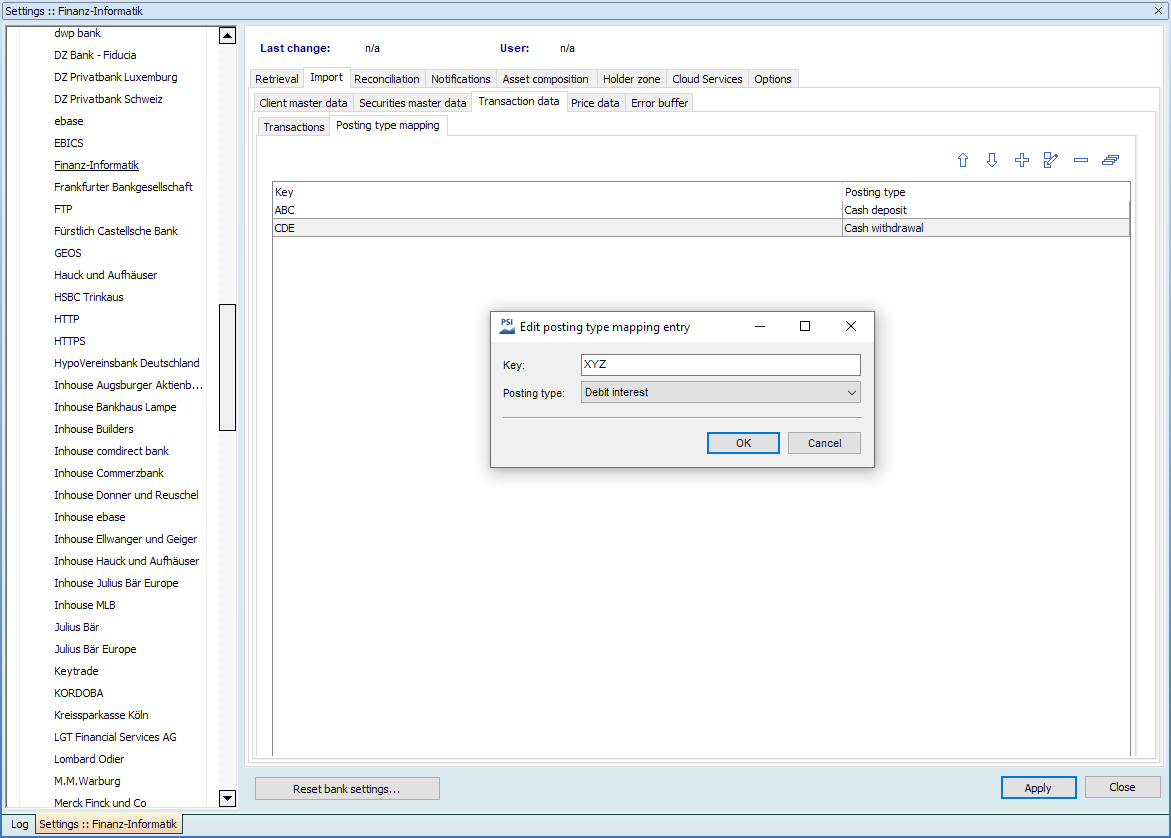
Task: Select HSBC Trinkaus in the bank list
Action: [x=89, y=297]
